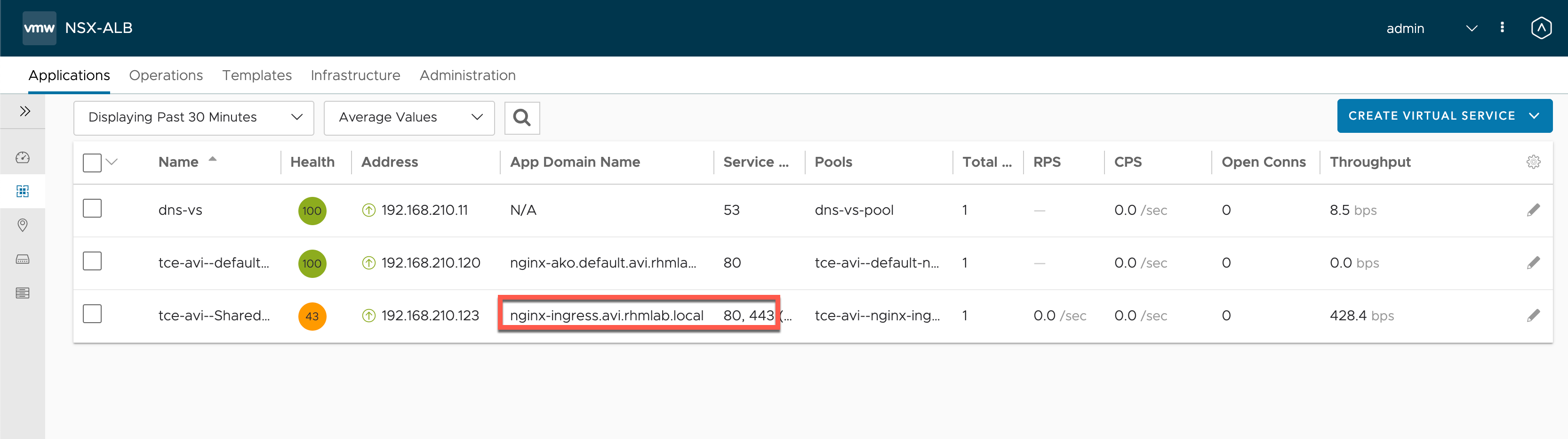
Task: Toggle Name column sort arrow
Action: 212,159
